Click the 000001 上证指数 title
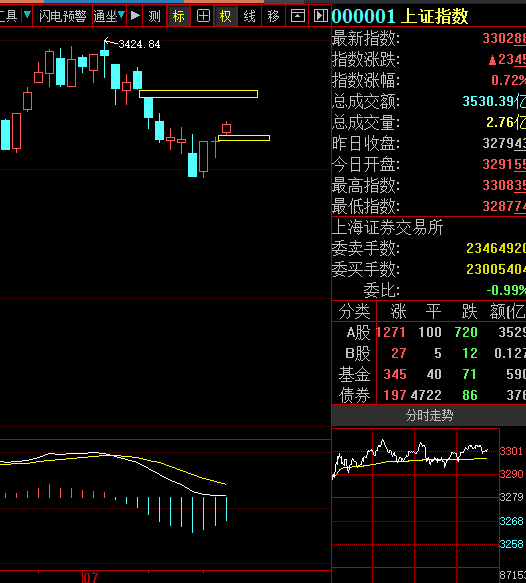This screenshot has height=583, width=526. click(400, 16)
